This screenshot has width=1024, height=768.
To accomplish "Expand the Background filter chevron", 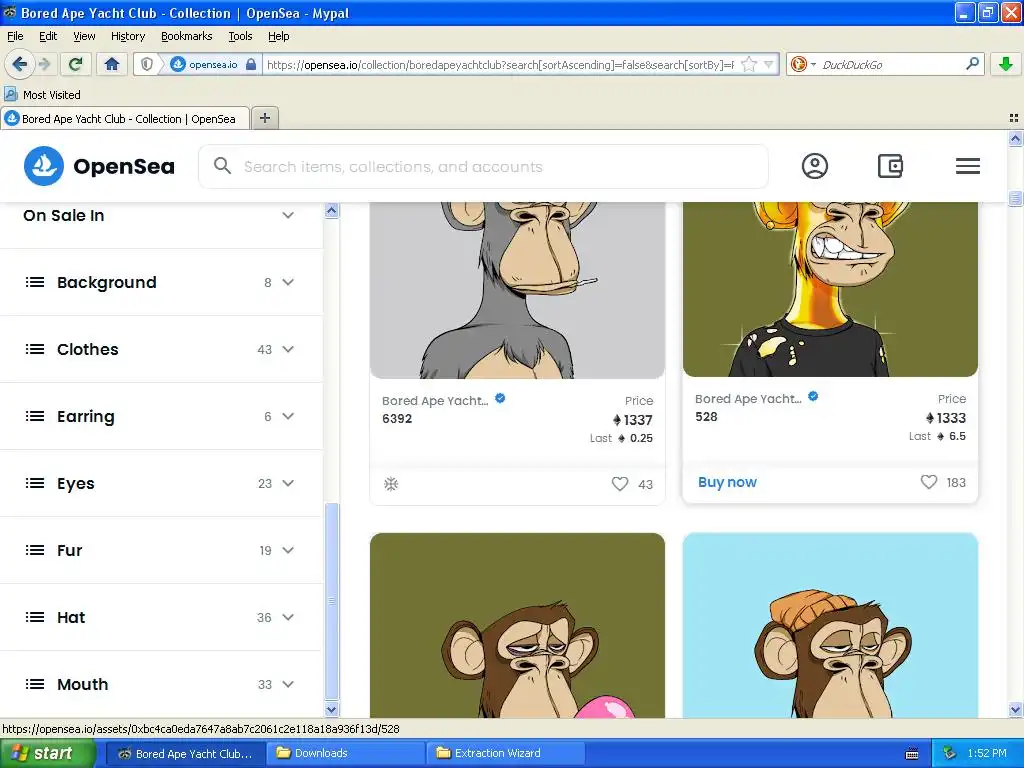I will click(288, 282).
